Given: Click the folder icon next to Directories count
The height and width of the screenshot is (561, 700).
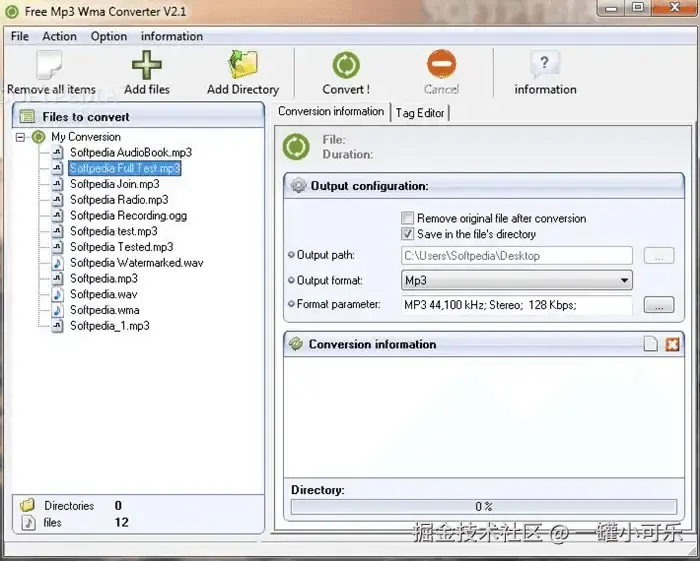Looking at the screenshot, I should point(27,506).
